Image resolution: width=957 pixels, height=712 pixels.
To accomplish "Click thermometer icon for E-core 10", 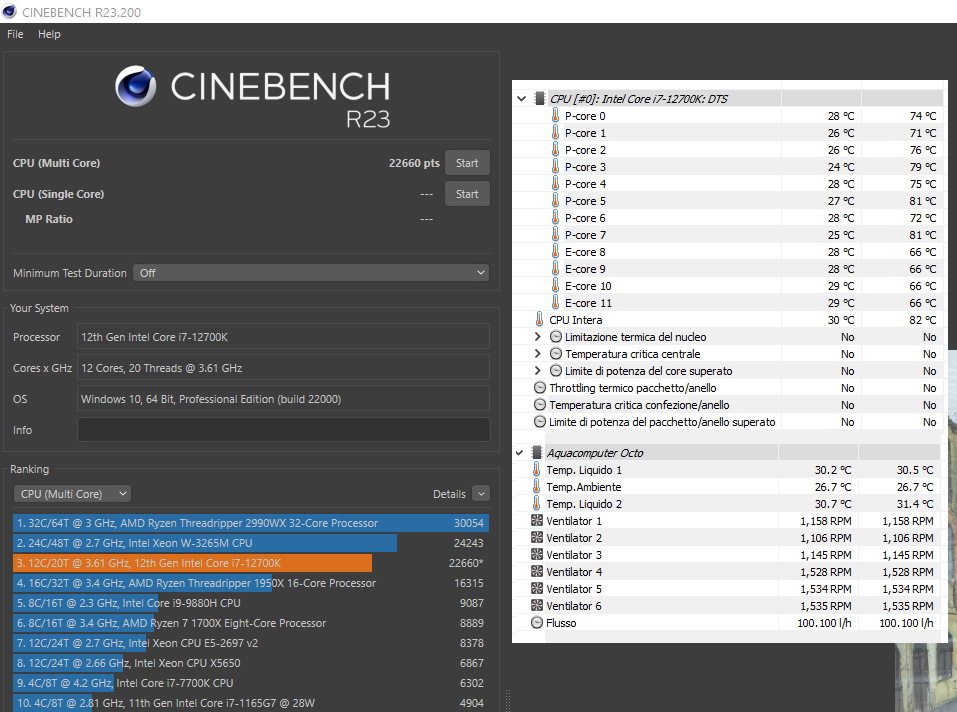I will pos(555,286).
